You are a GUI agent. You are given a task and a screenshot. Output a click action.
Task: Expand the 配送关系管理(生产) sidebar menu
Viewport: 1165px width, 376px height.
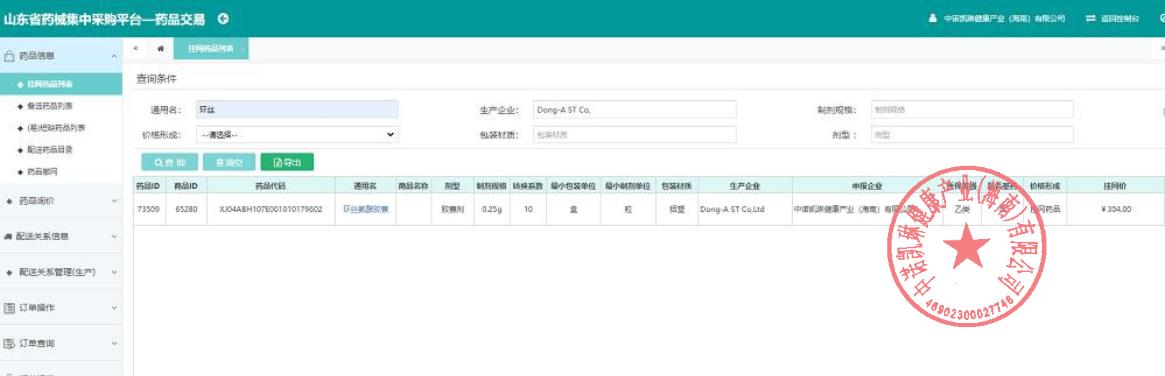61,272
